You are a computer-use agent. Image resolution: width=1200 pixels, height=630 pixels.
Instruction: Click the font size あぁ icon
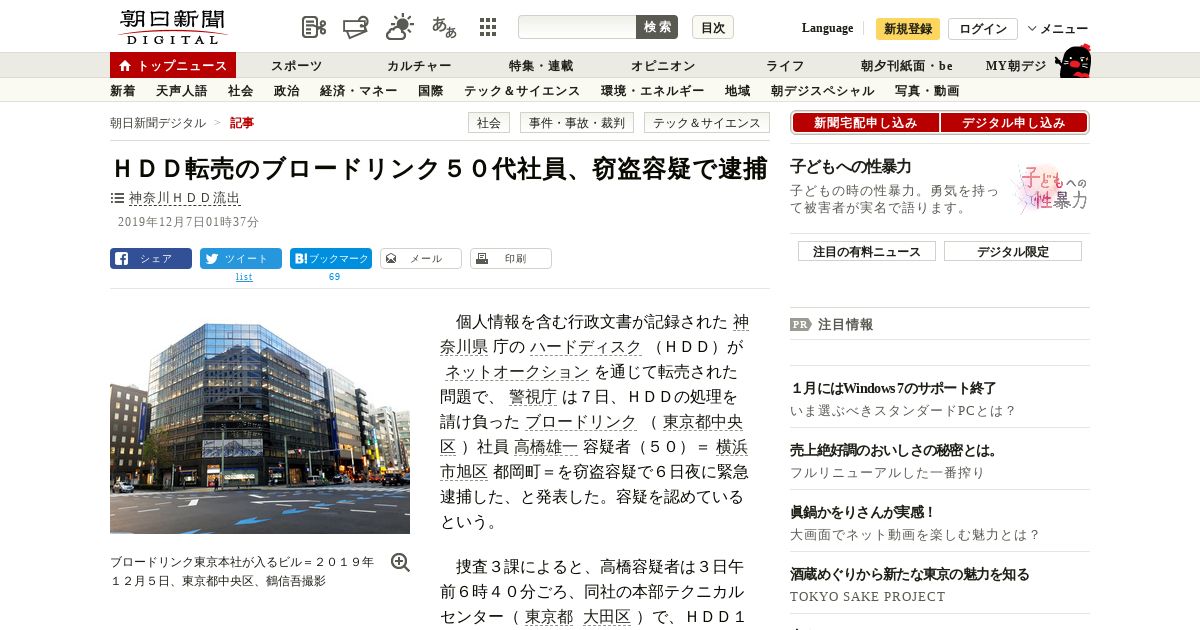[x=444, y=27]
